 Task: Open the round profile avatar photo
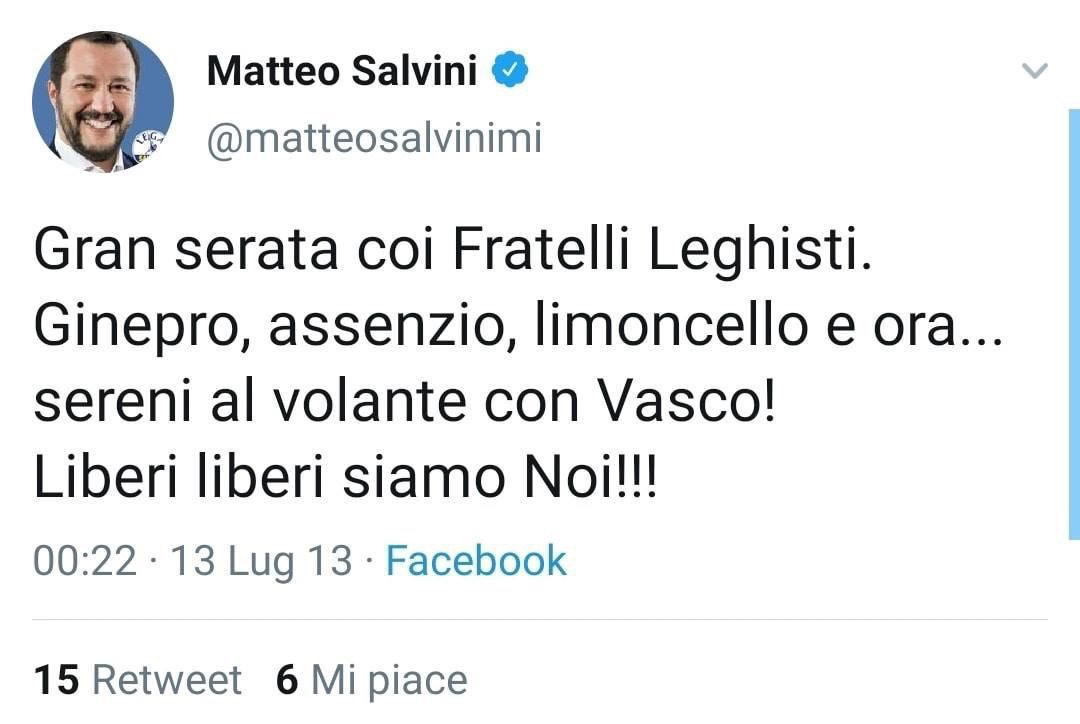pos(102,101)
